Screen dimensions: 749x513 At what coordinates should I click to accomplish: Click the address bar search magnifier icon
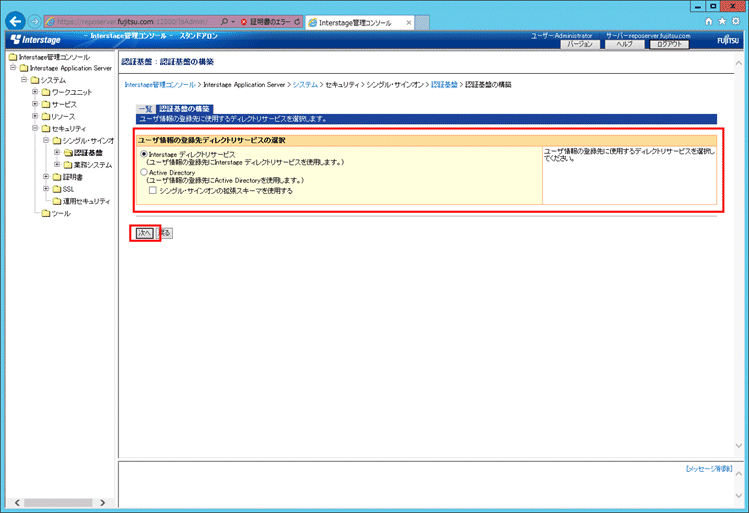tap(224, 21)
